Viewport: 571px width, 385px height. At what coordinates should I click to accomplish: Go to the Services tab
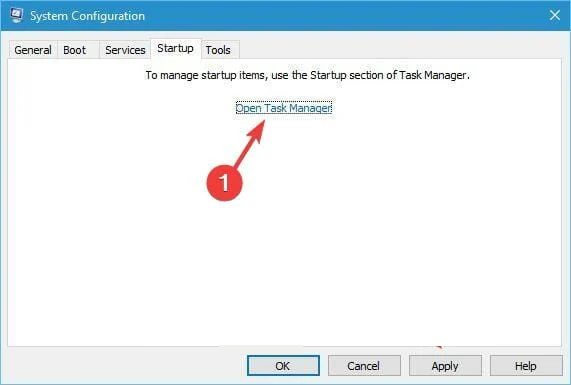125,50
